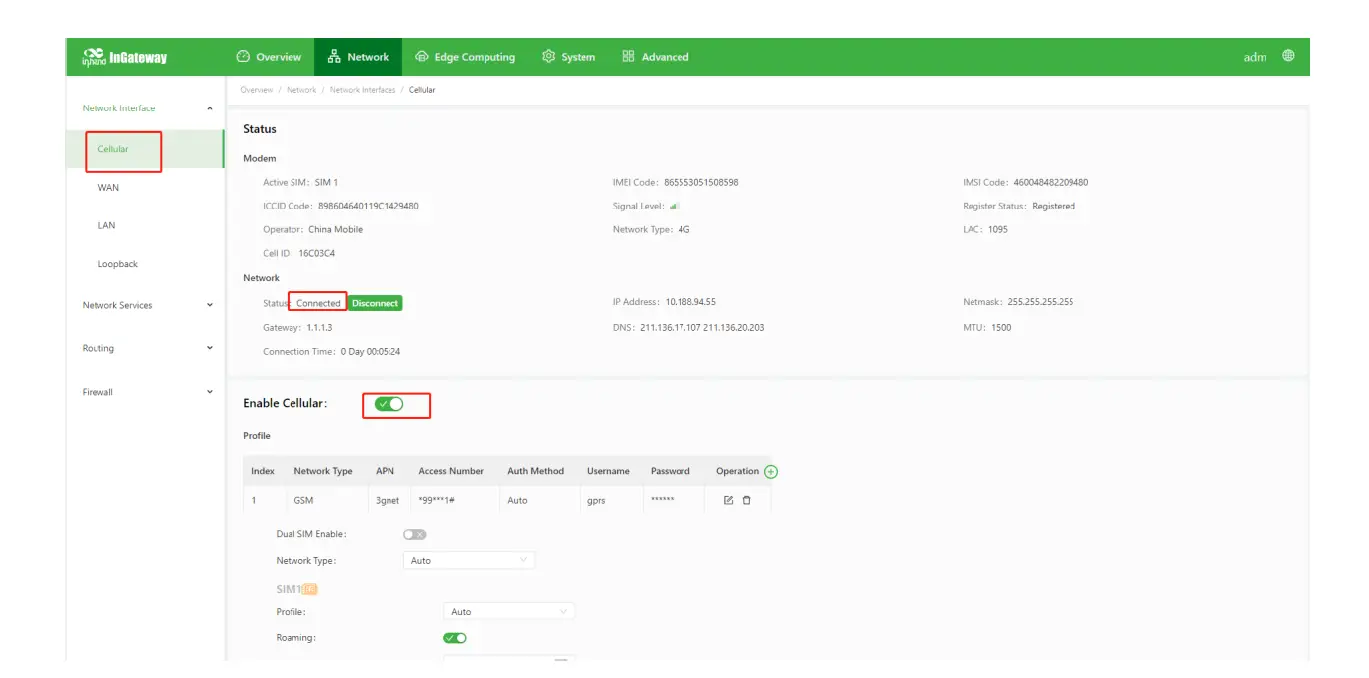Click the adm user account
Image resolution: width=1369 pixels, height=678 pixels.
(x=1254, y=57)
